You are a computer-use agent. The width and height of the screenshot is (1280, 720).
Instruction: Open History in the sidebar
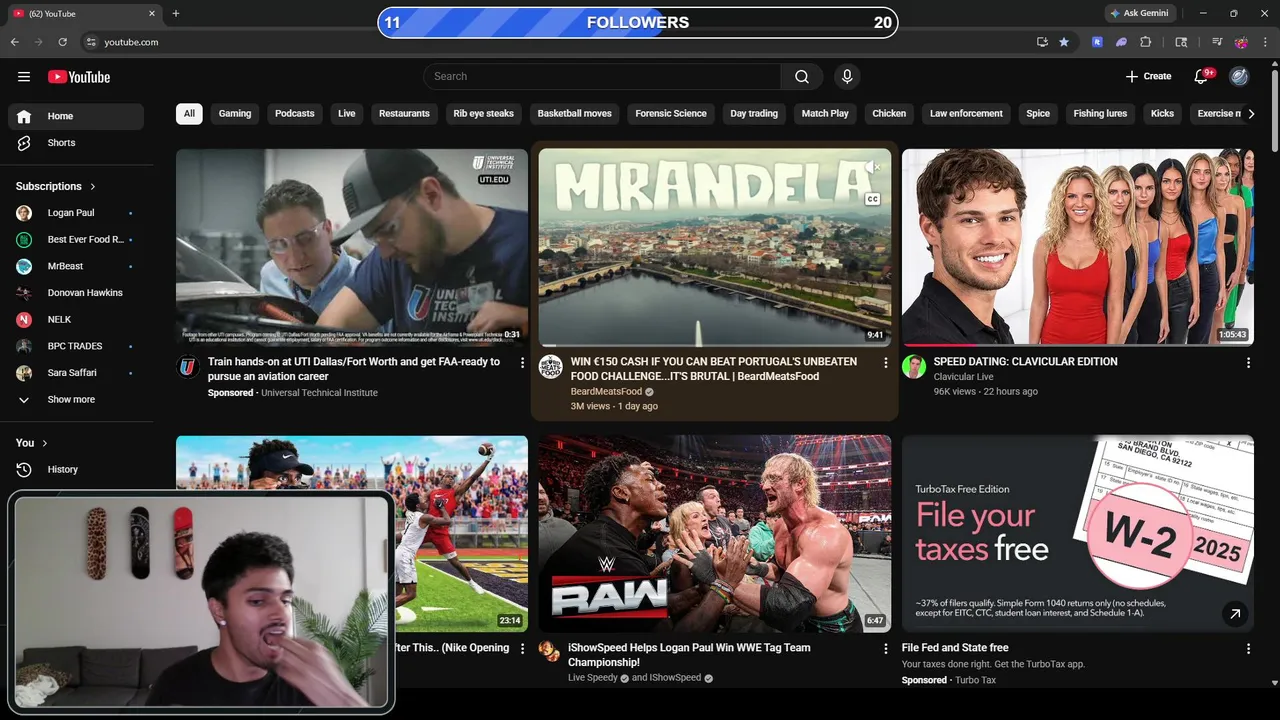76,469
